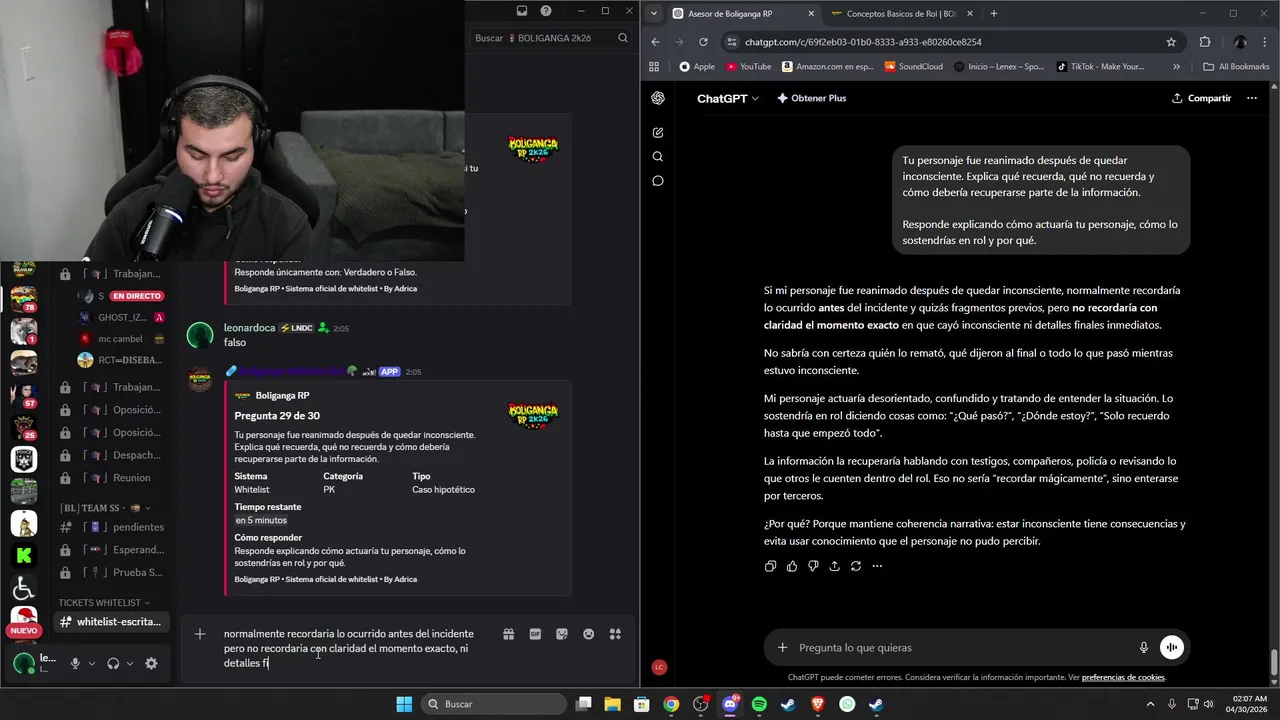Show hidden bookmarks overflow chevron
Viewport: 1280px width, 720px height.
click(x=1176, y=67)
